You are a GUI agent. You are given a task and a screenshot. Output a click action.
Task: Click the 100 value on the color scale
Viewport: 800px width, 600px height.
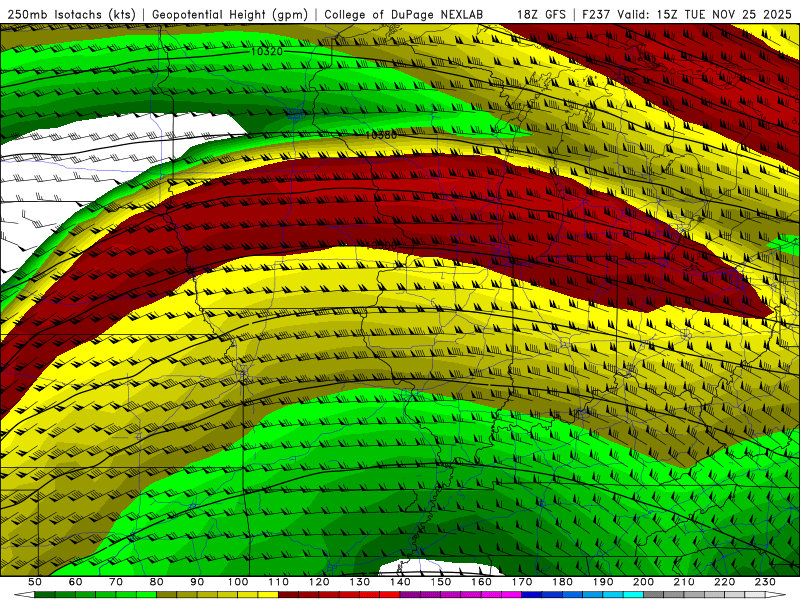point(238,582)
